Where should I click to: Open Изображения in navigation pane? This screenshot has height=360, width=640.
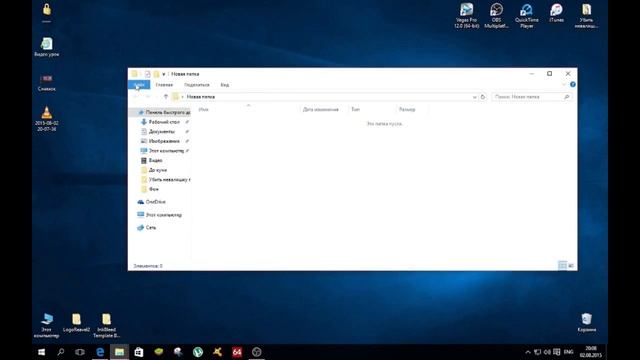click(x=164, y=141)
